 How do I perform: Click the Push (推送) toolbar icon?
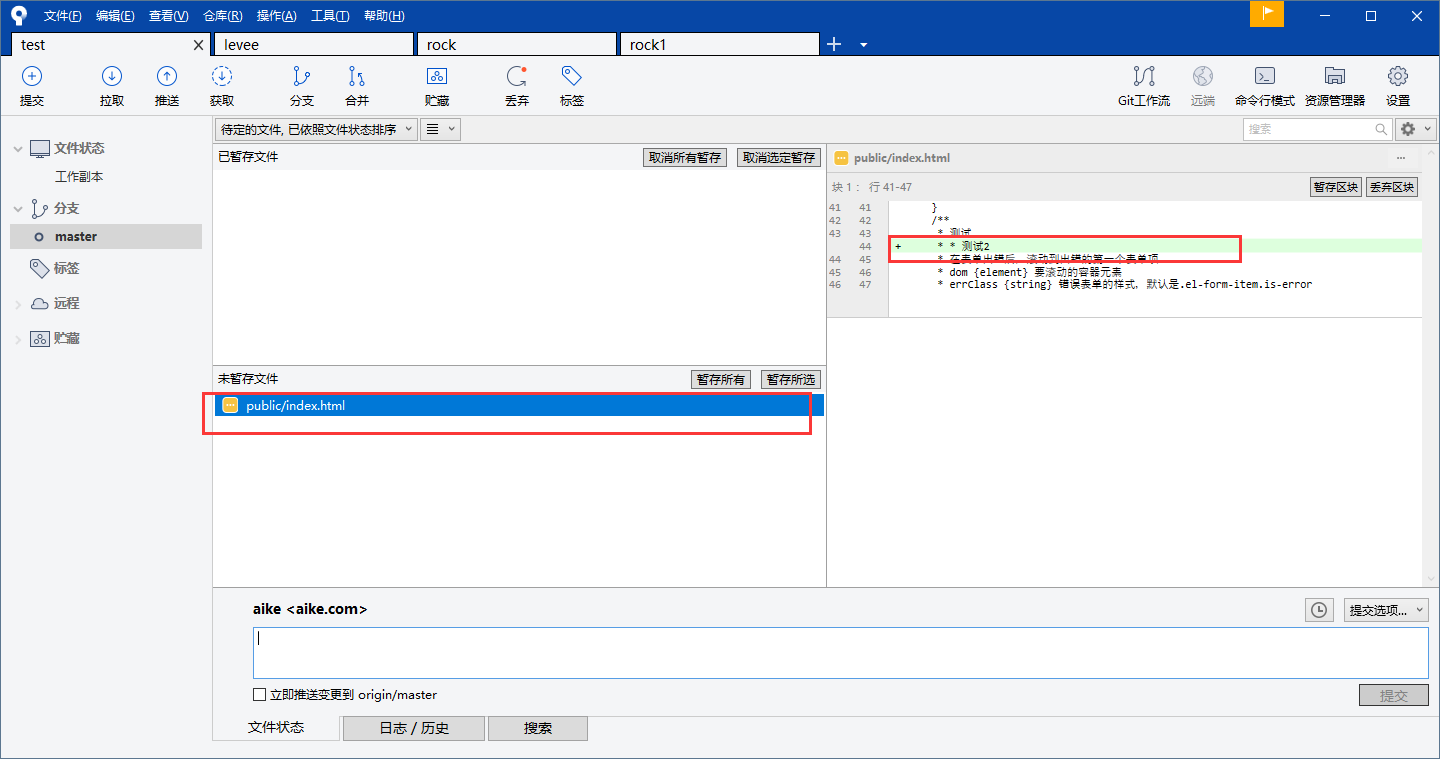tap(167, 77)
